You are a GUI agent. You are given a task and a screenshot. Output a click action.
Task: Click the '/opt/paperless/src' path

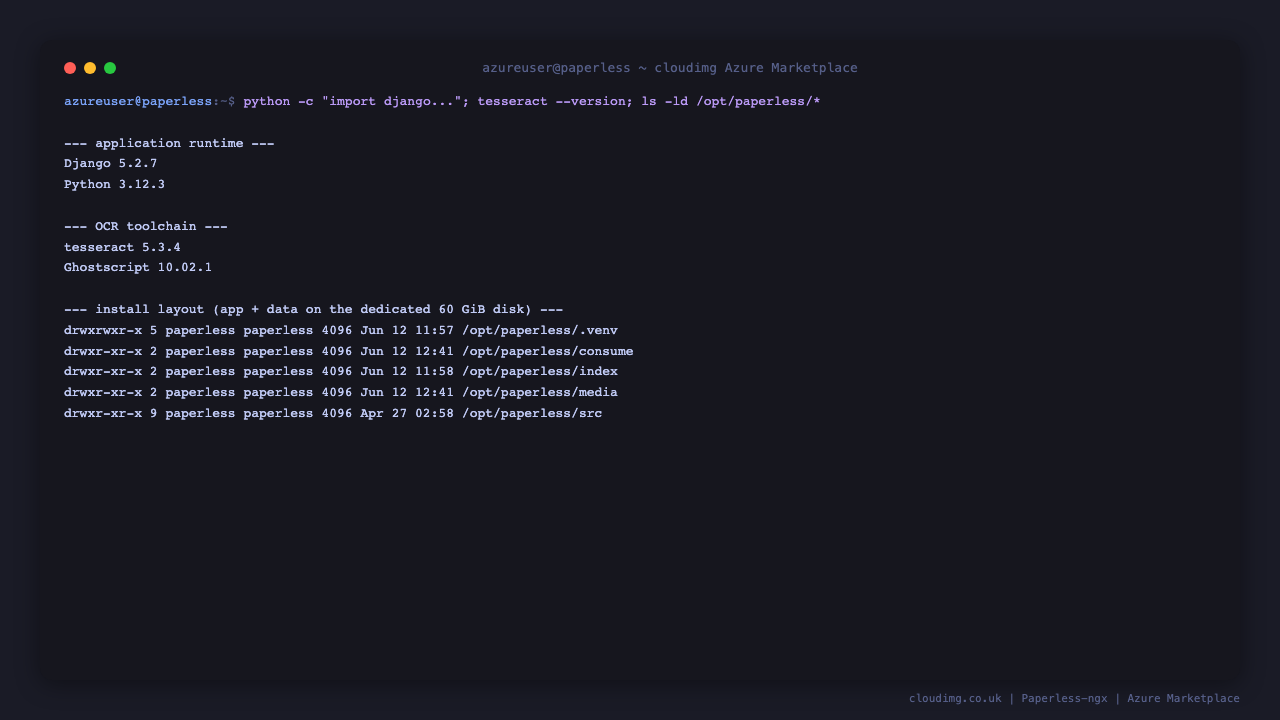tap(532, 413)
